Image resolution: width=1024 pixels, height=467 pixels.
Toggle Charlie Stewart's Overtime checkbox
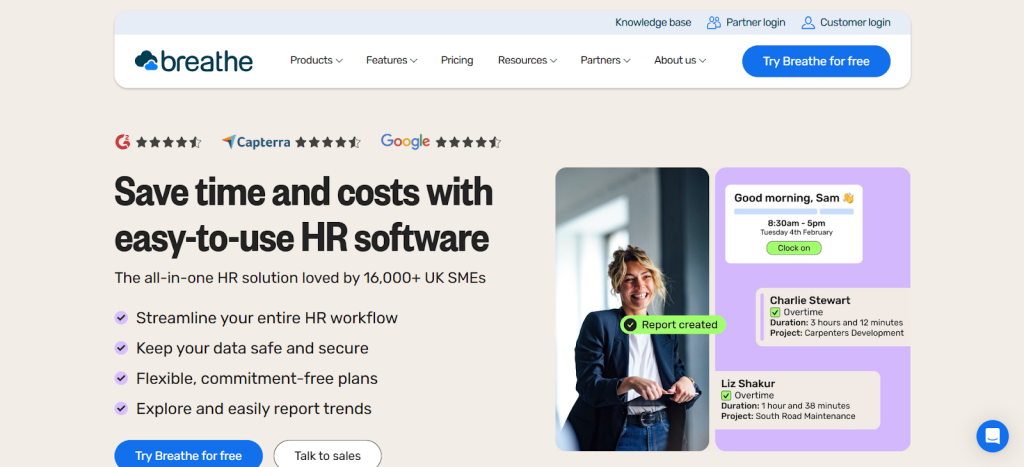click(x=775, y=312)
